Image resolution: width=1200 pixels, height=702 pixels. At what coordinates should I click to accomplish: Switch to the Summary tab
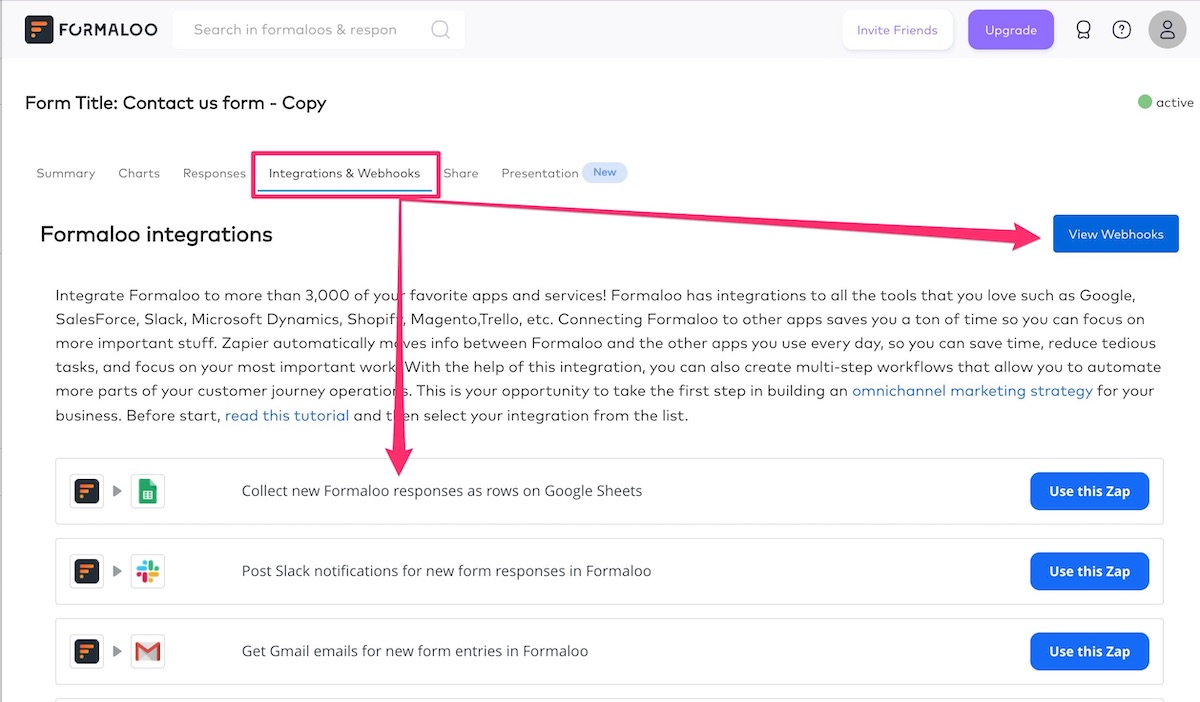click(66, 173)
